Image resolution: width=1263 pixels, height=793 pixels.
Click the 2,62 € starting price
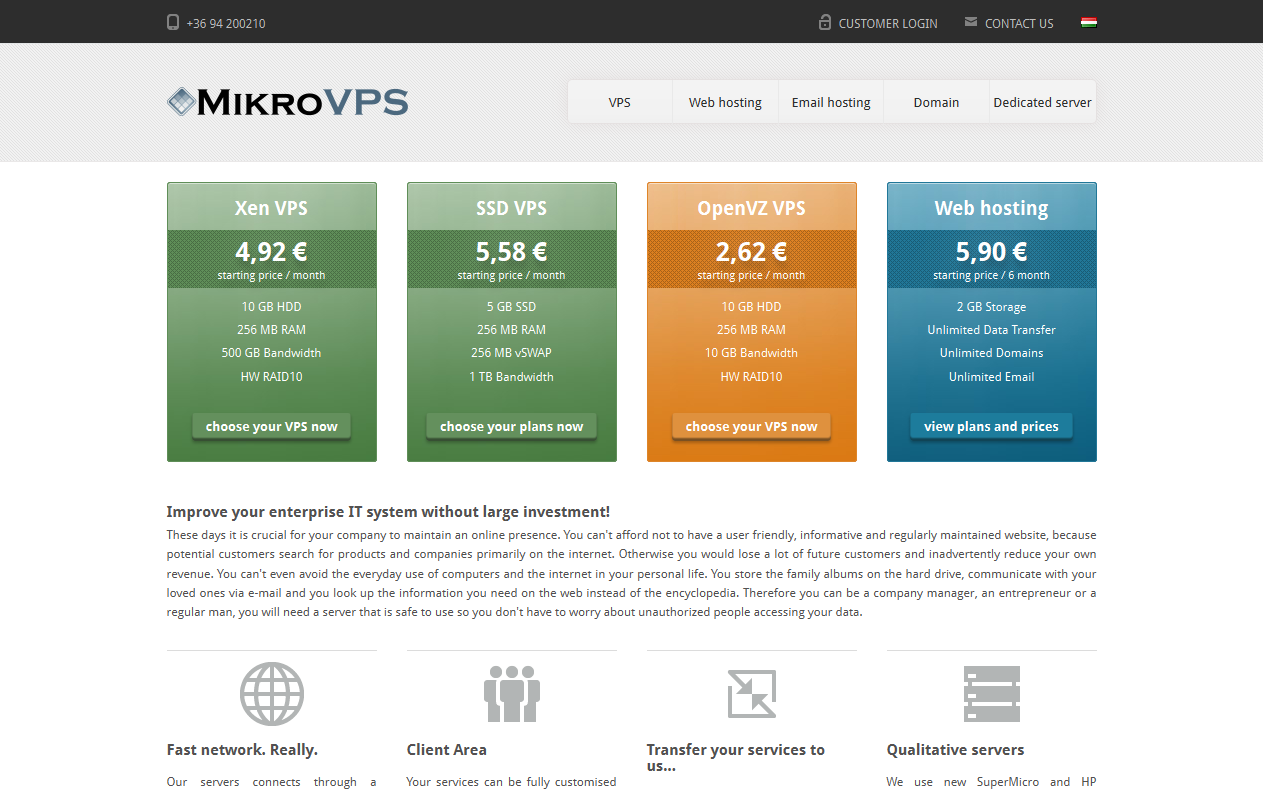752,251
